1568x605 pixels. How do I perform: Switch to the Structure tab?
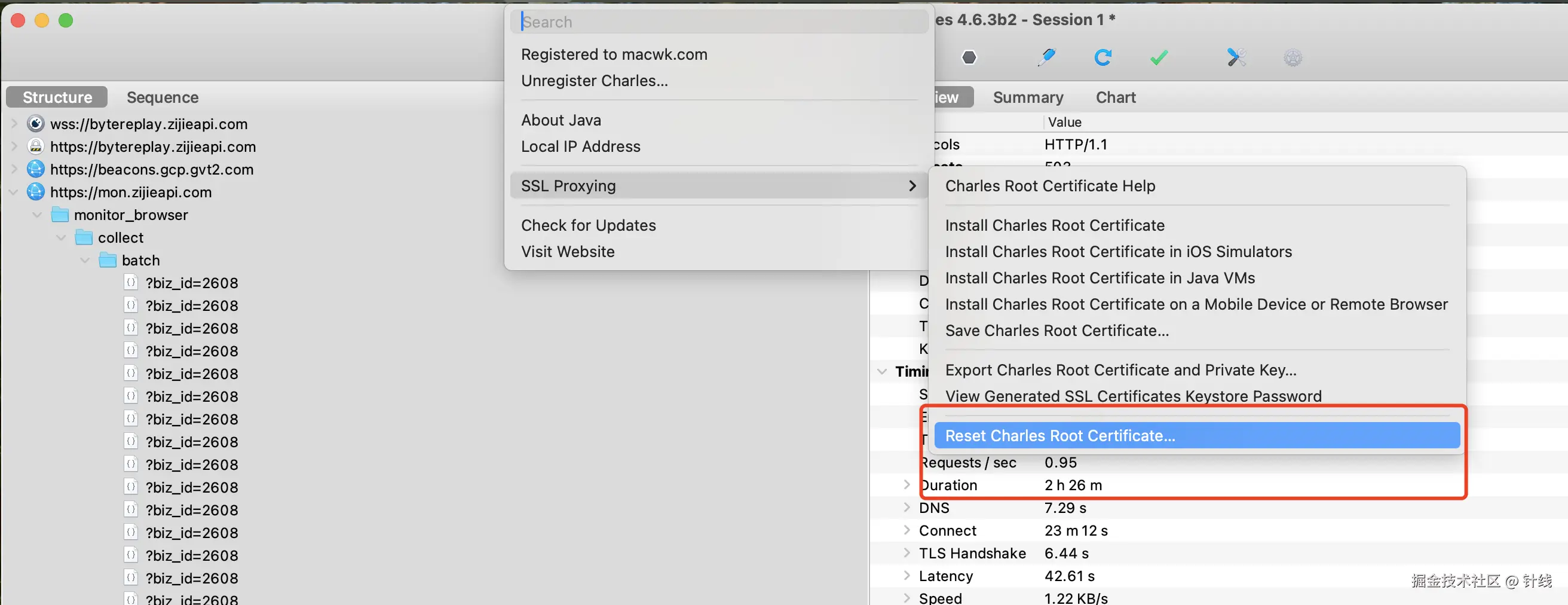coord(57,97)
